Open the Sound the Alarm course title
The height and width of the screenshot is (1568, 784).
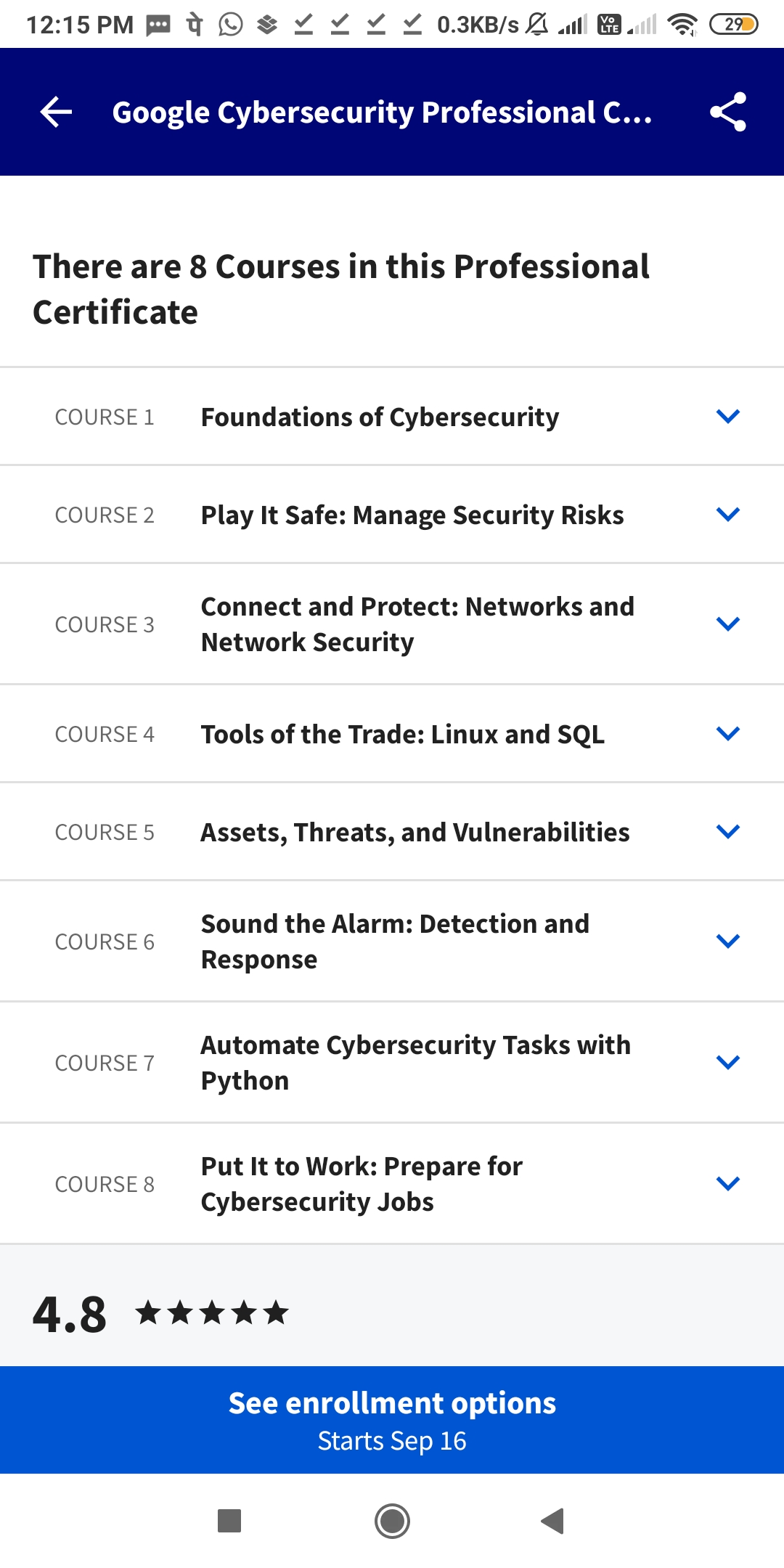(x=395, y=941)
